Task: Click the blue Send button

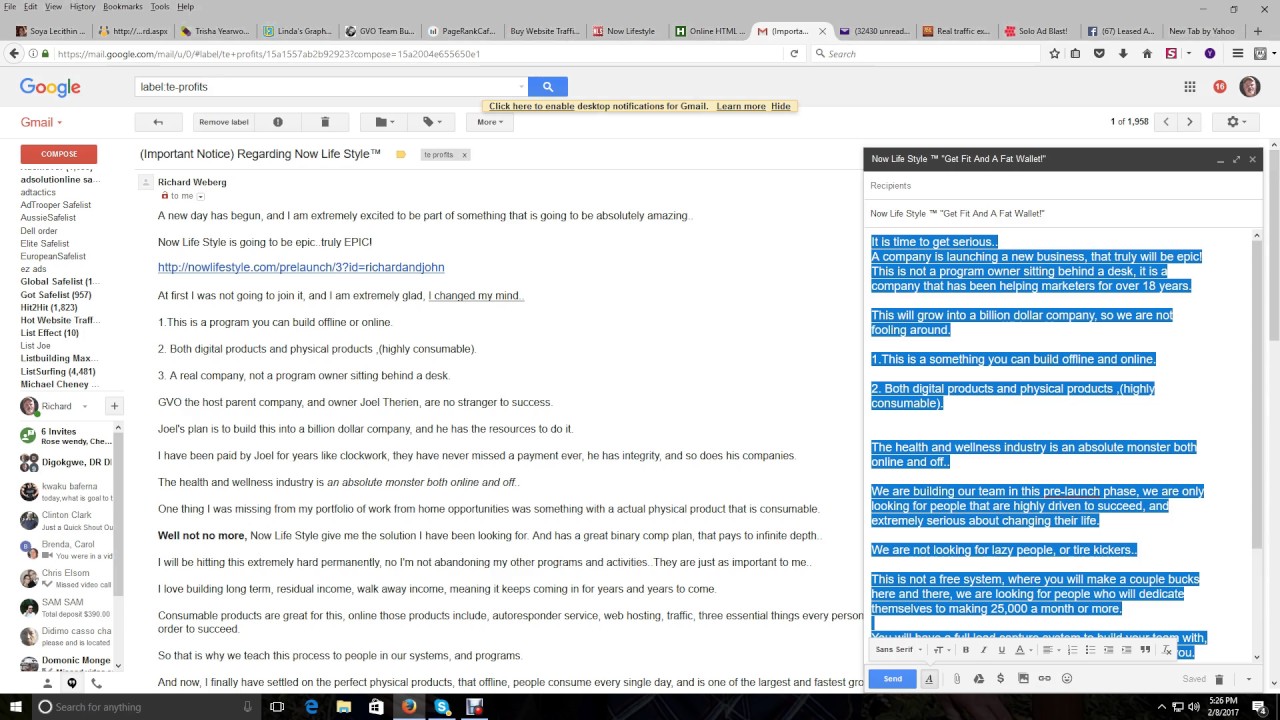Action: coord(892,679)
